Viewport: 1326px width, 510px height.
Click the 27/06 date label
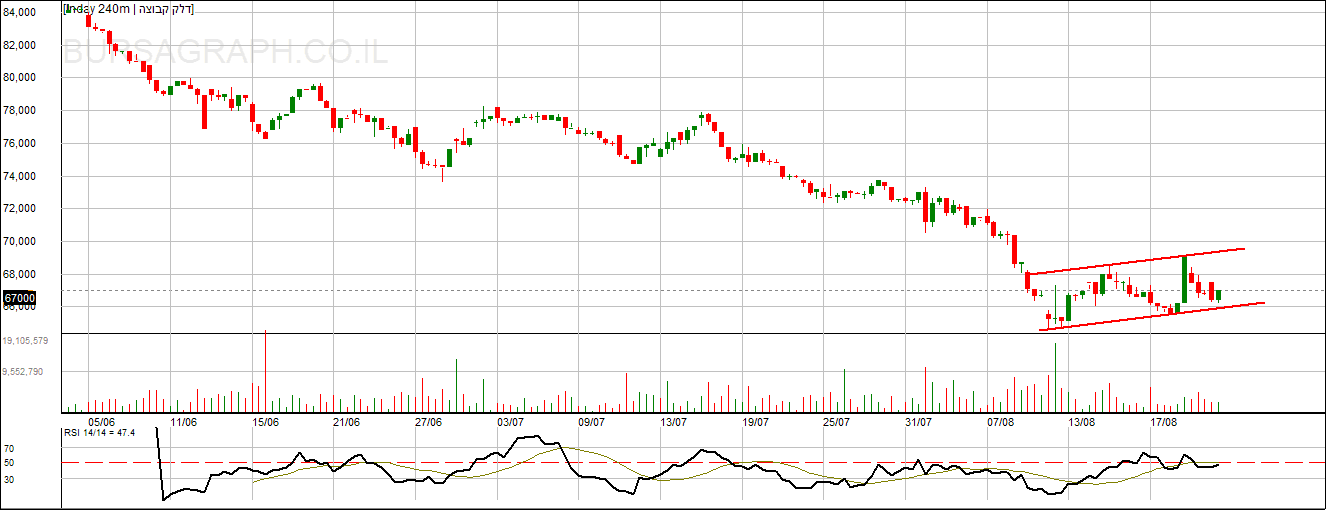(428, 422)
